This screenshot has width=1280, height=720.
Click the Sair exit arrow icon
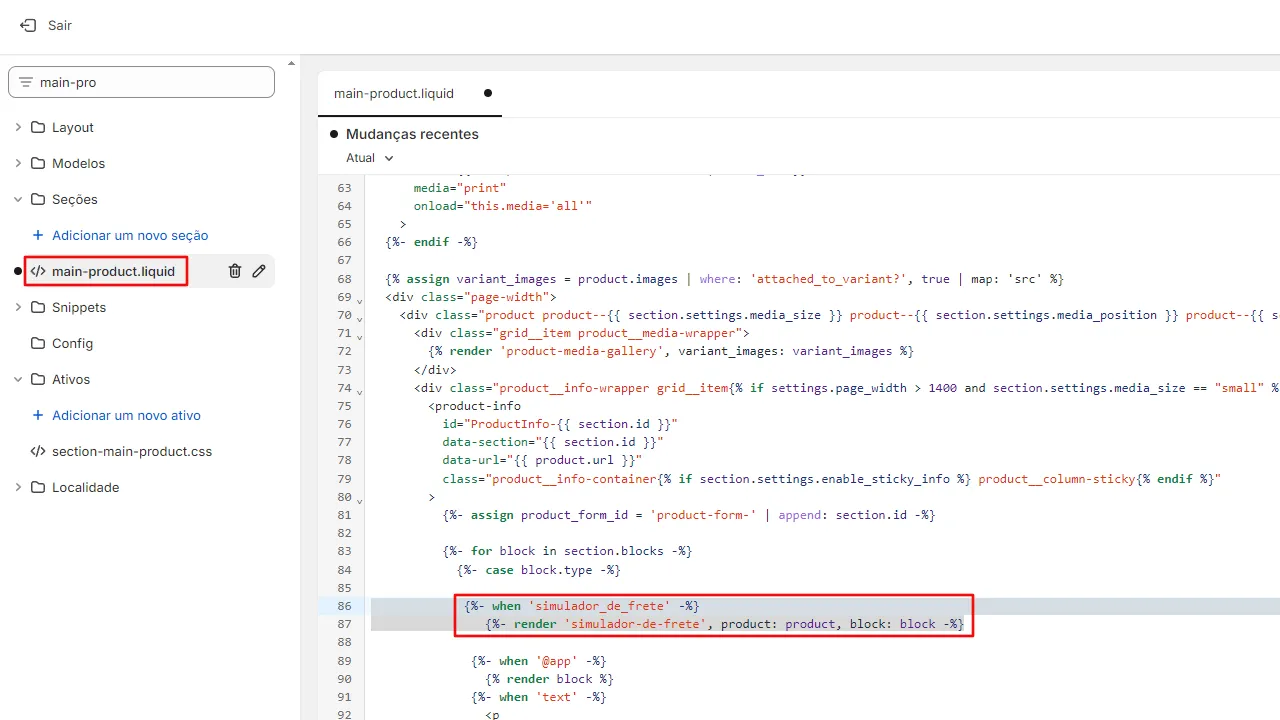click(x=28, y=25)
